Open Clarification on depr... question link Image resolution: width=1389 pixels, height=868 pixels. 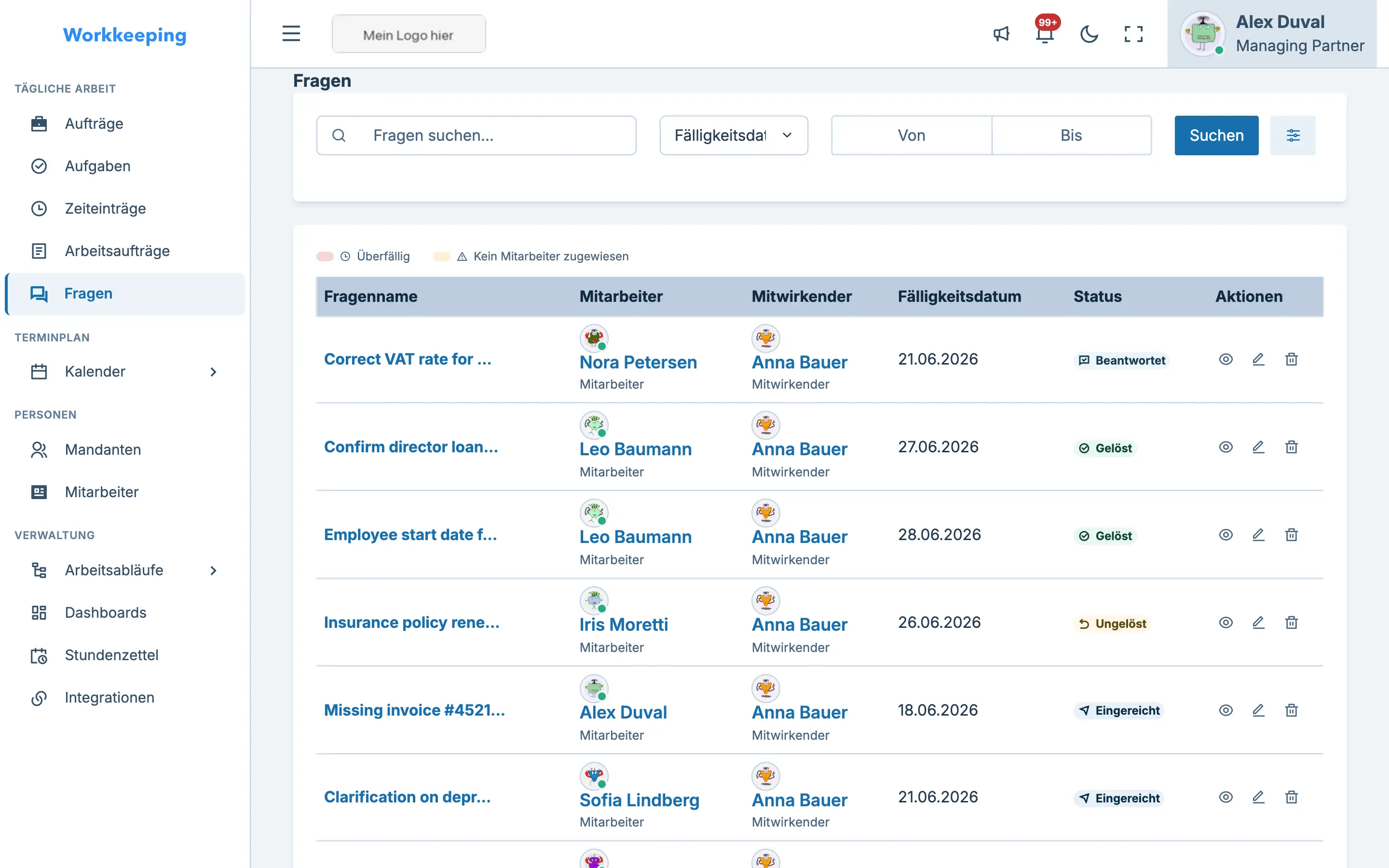click(407, 797)
